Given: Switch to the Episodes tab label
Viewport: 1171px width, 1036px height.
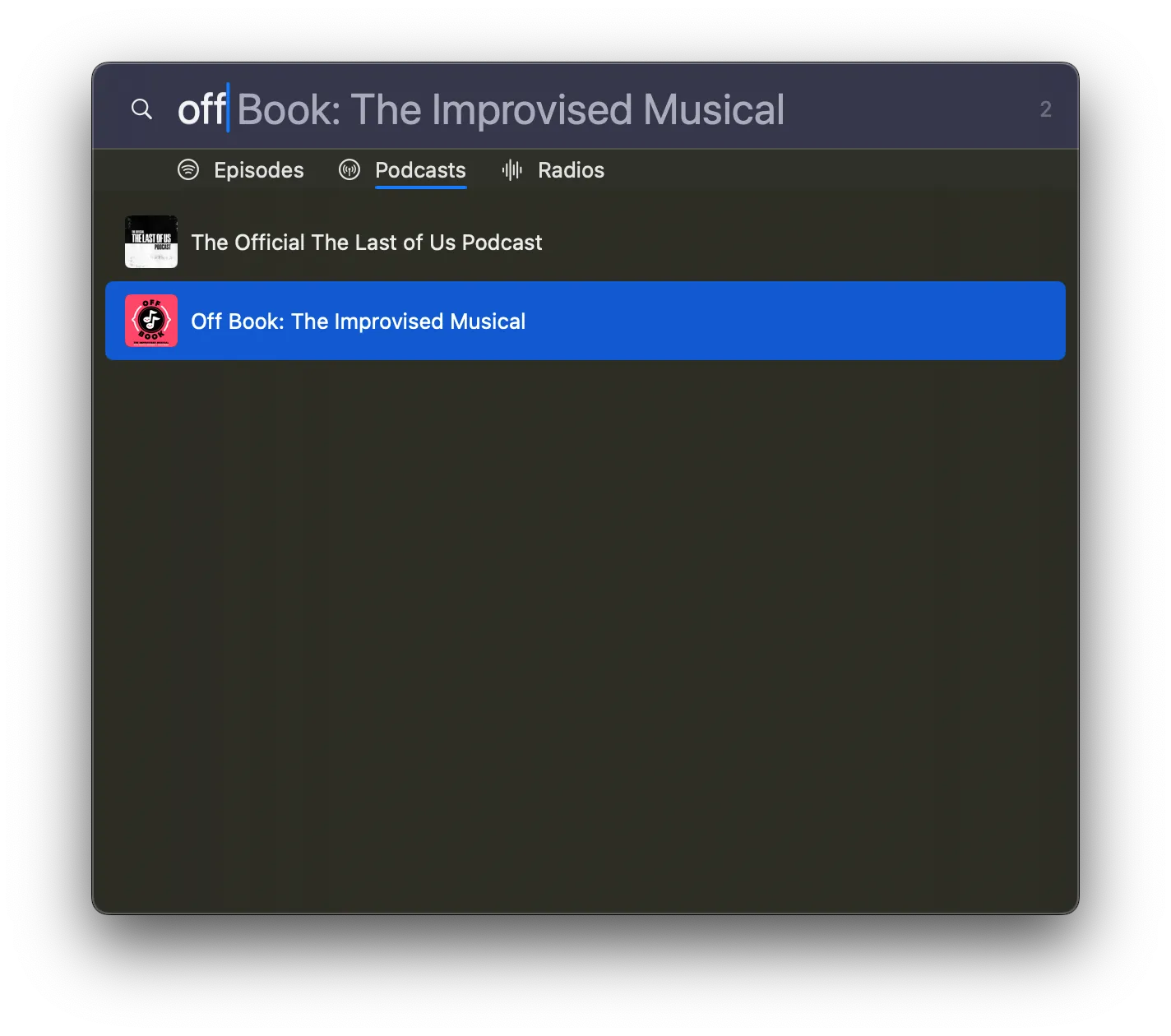Looking at the screenshot, I should [x=259, y=170].
